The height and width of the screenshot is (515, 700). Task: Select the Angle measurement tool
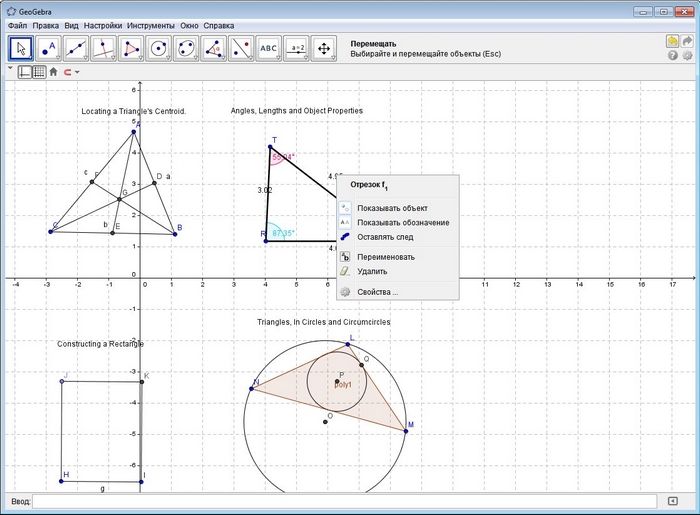[213, 48]
